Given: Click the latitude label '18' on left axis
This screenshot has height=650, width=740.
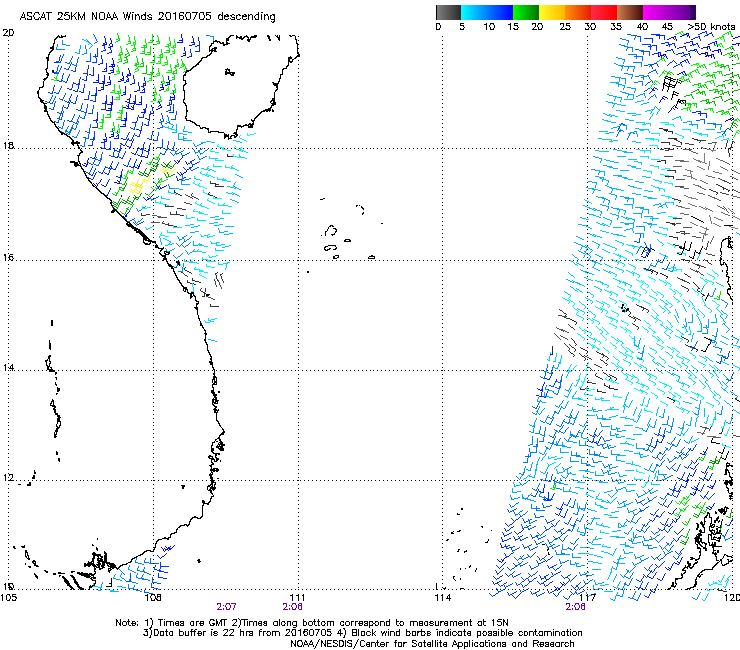Looking at the screenshot, I should (x=8, y=145).
